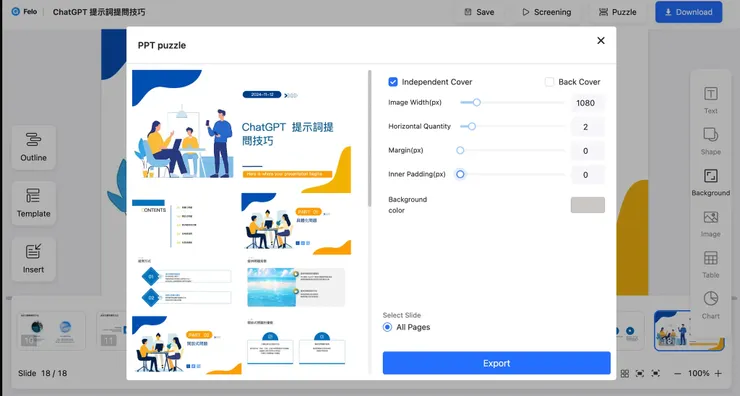Save the presentation

pyautogui.click(x=479, y=12)
